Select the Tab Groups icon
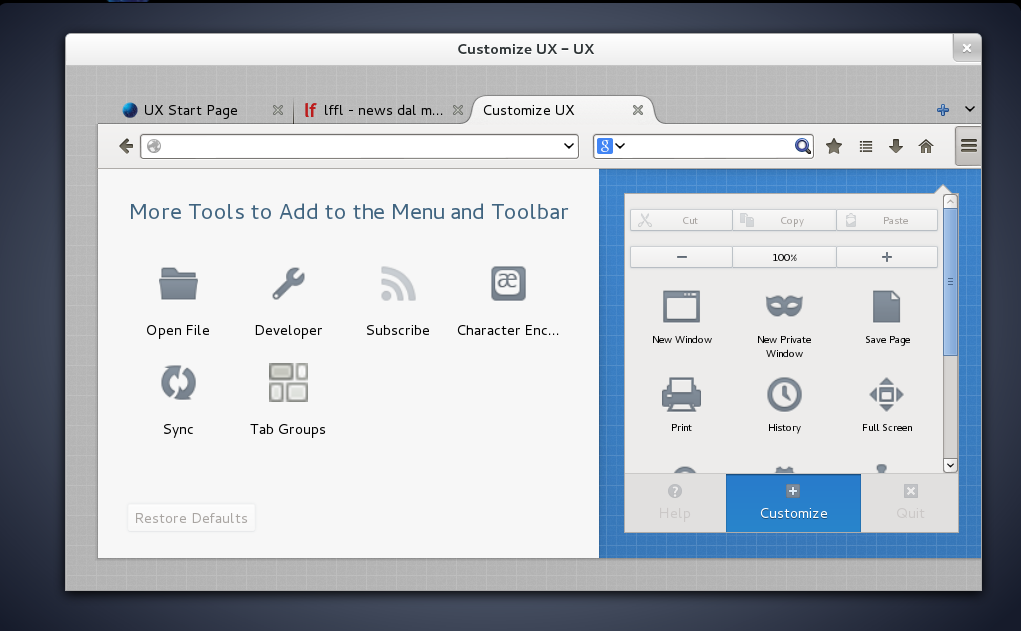Image resolution: width=1021 pixels, height=631 pixels. click(288, 382)
